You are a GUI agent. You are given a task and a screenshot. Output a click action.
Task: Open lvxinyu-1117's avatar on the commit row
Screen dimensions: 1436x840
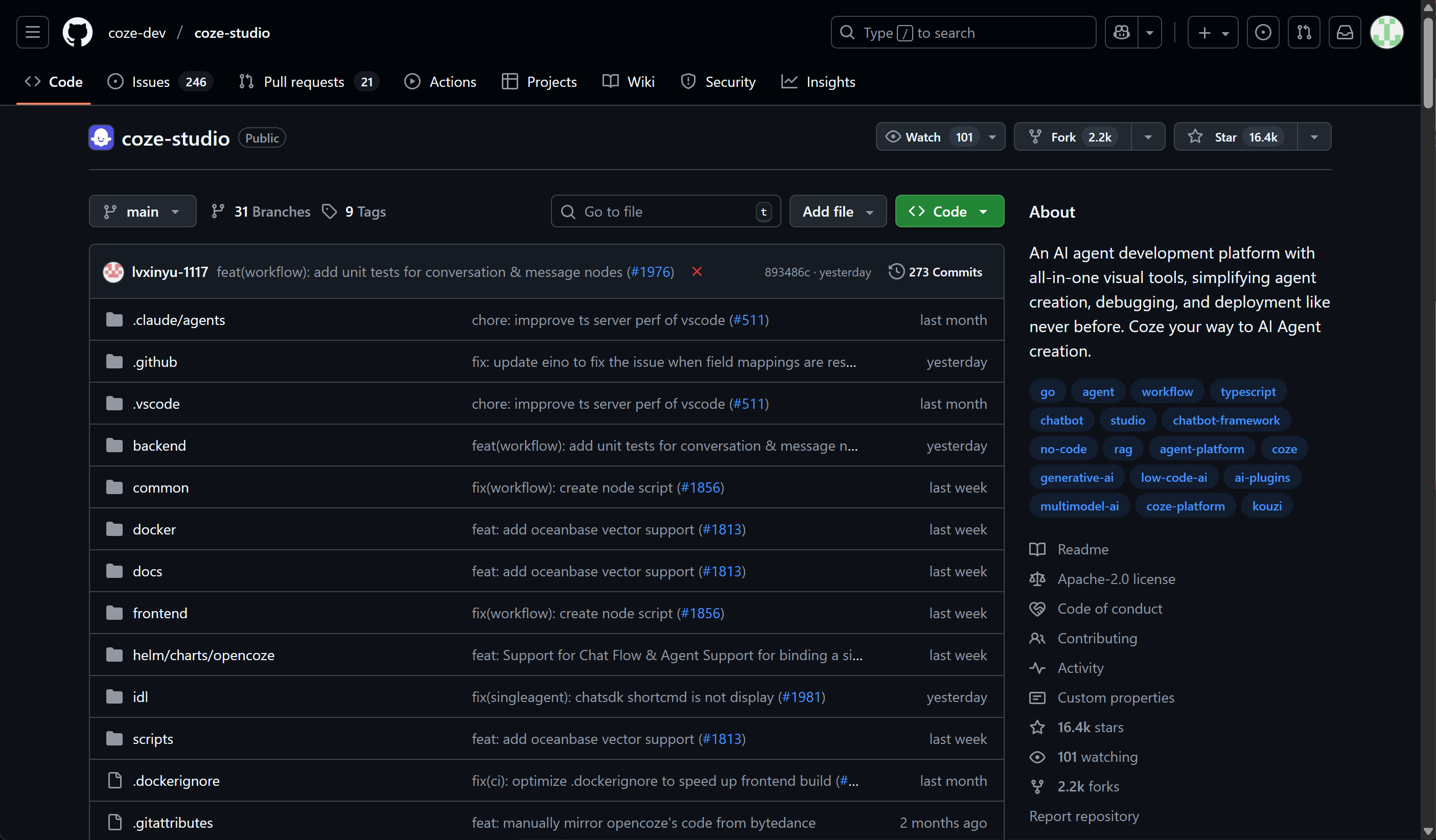(113, 272)
